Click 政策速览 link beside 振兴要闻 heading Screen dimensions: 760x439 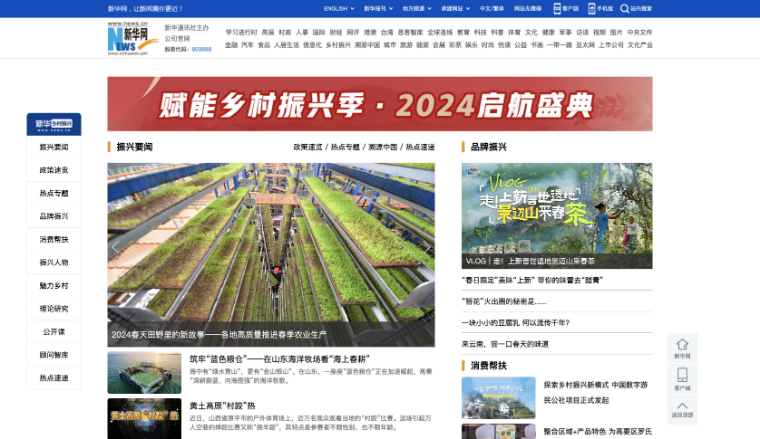[308, 147]
